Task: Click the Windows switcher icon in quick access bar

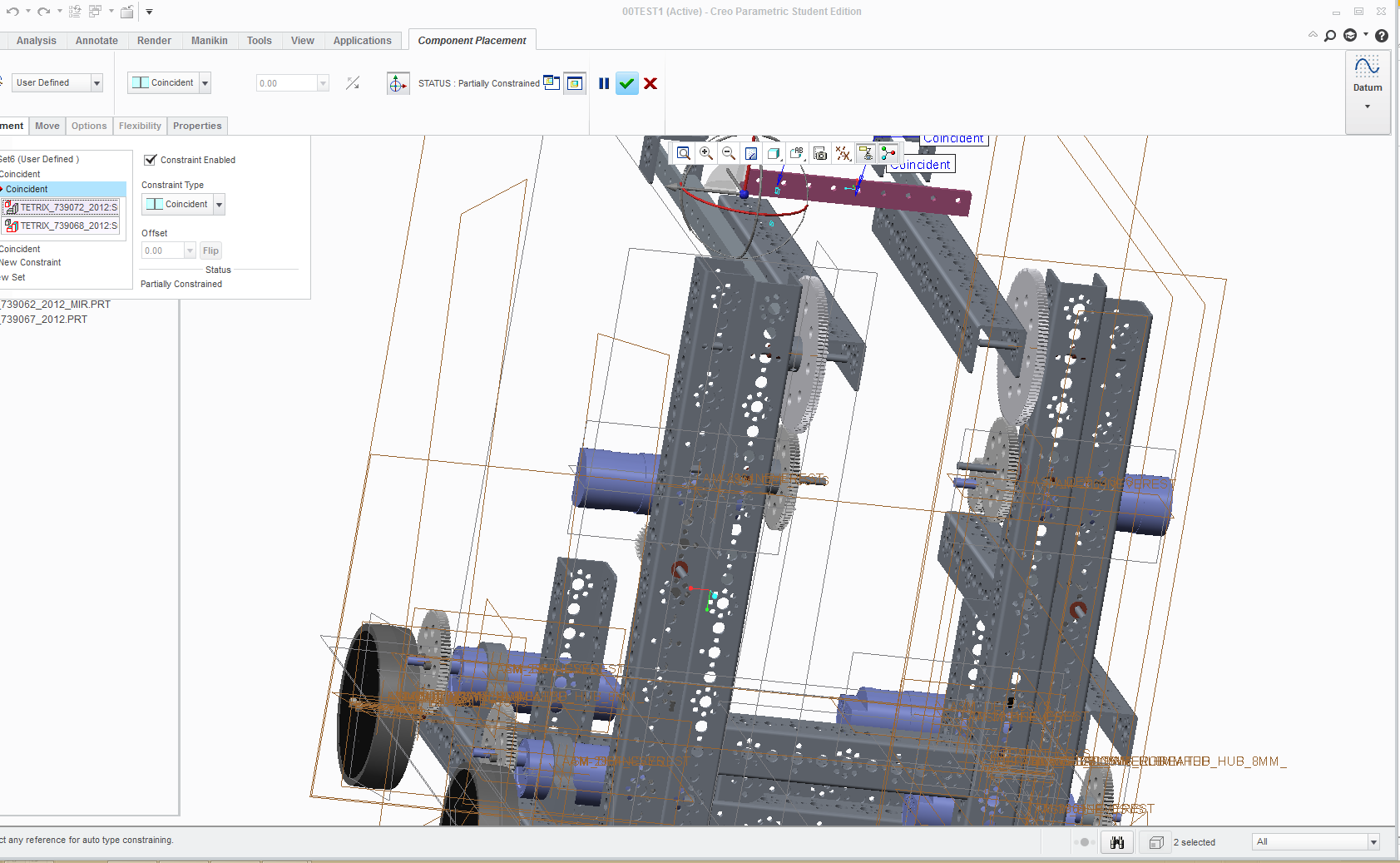Action: click(x=95, y=12)
